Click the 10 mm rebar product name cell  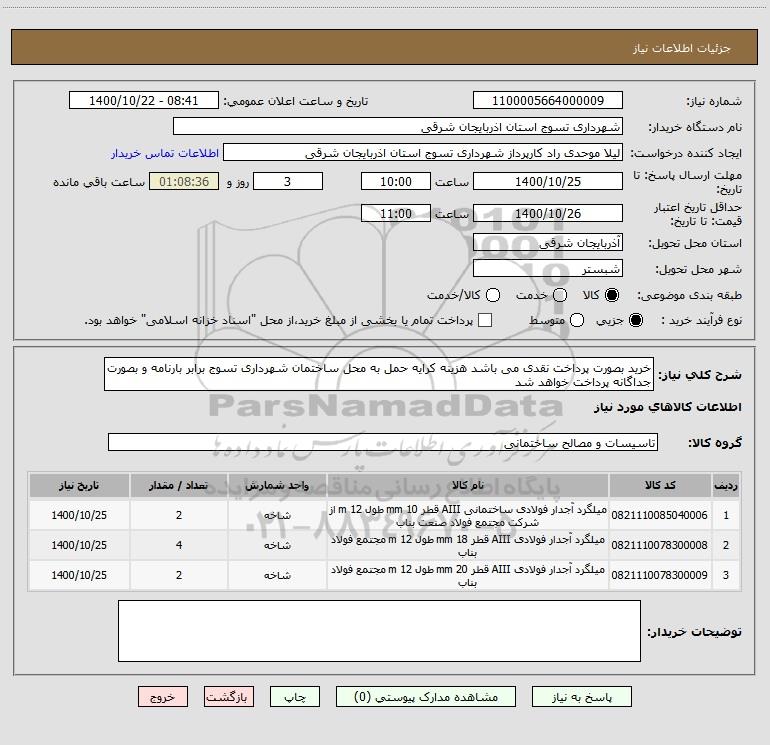[468, 516]
